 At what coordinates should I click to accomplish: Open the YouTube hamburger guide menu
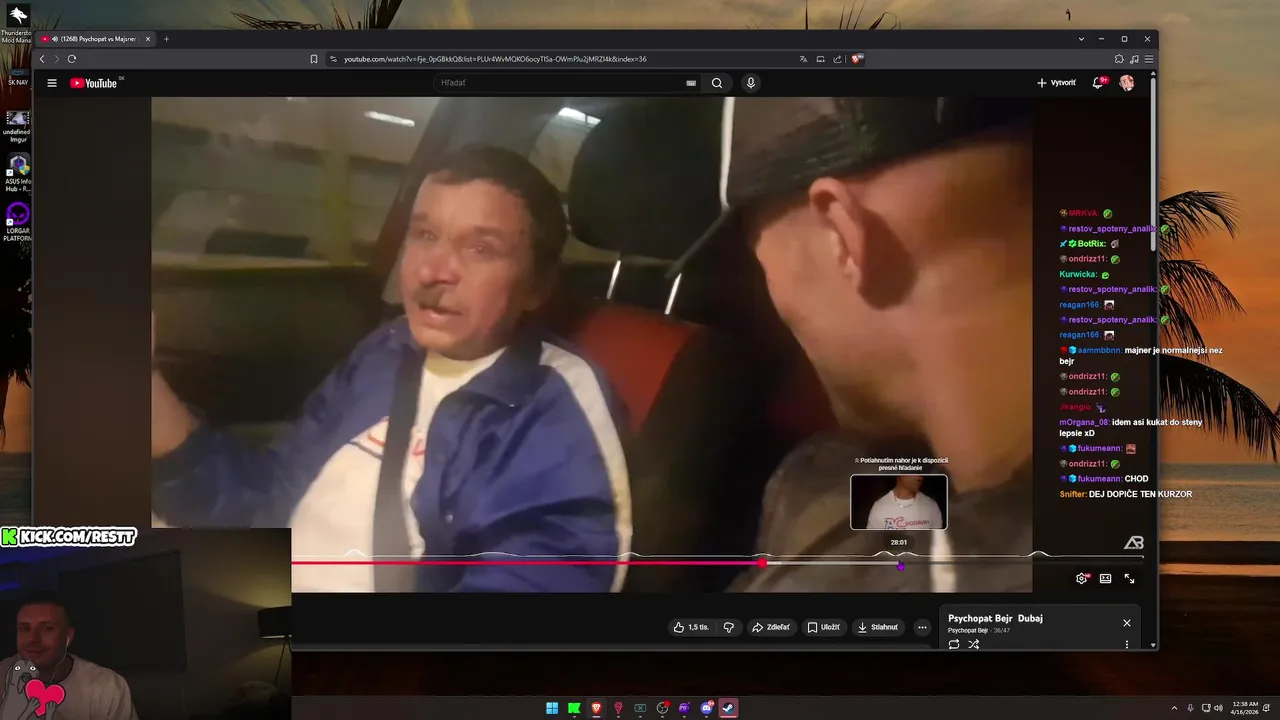[52, 83]
